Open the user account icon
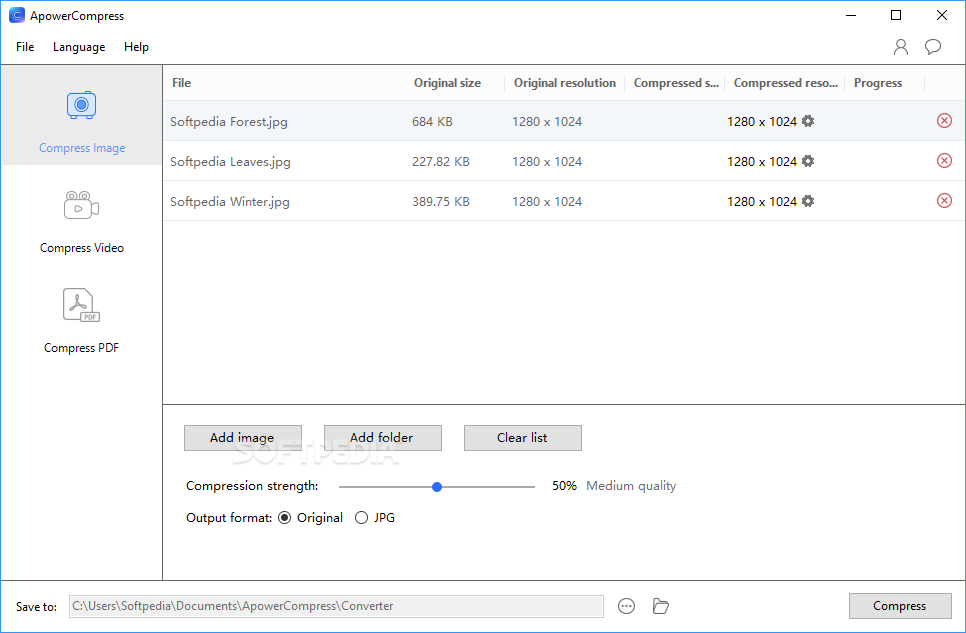The image size is (966, 633). (x=901, y=47)
